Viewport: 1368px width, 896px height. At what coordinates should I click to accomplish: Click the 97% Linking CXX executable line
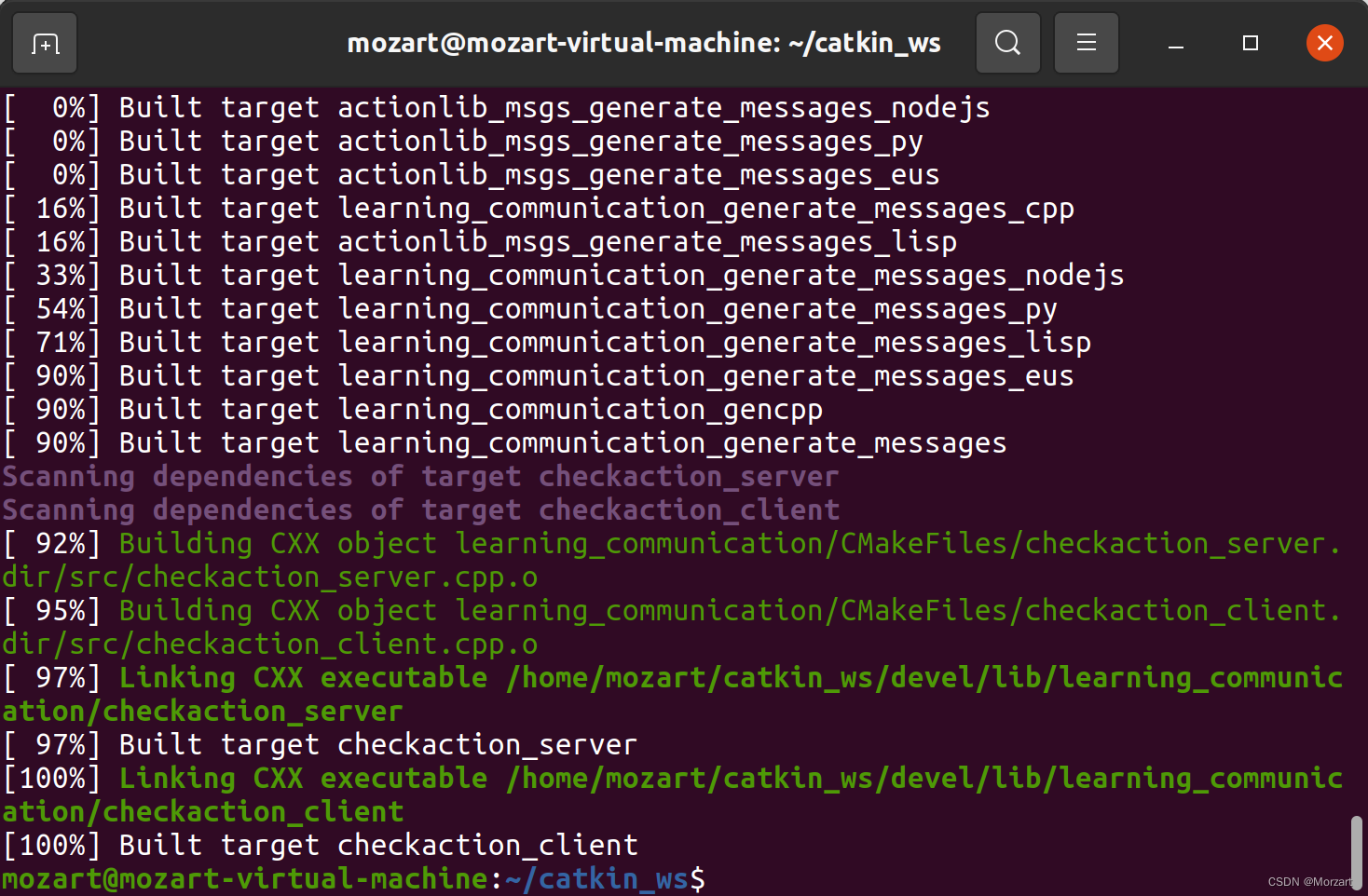(673, 678)
